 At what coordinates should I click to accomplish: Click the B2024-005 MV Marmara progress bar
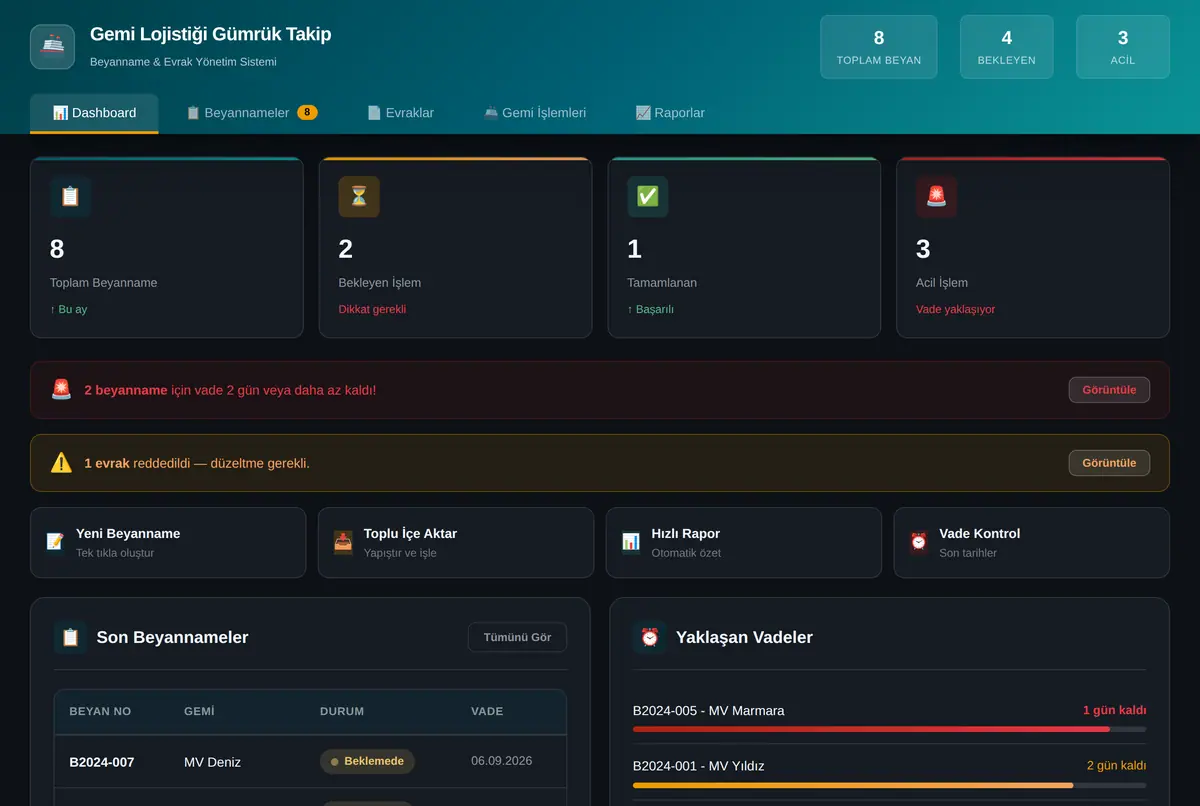(x=890, y=729)
